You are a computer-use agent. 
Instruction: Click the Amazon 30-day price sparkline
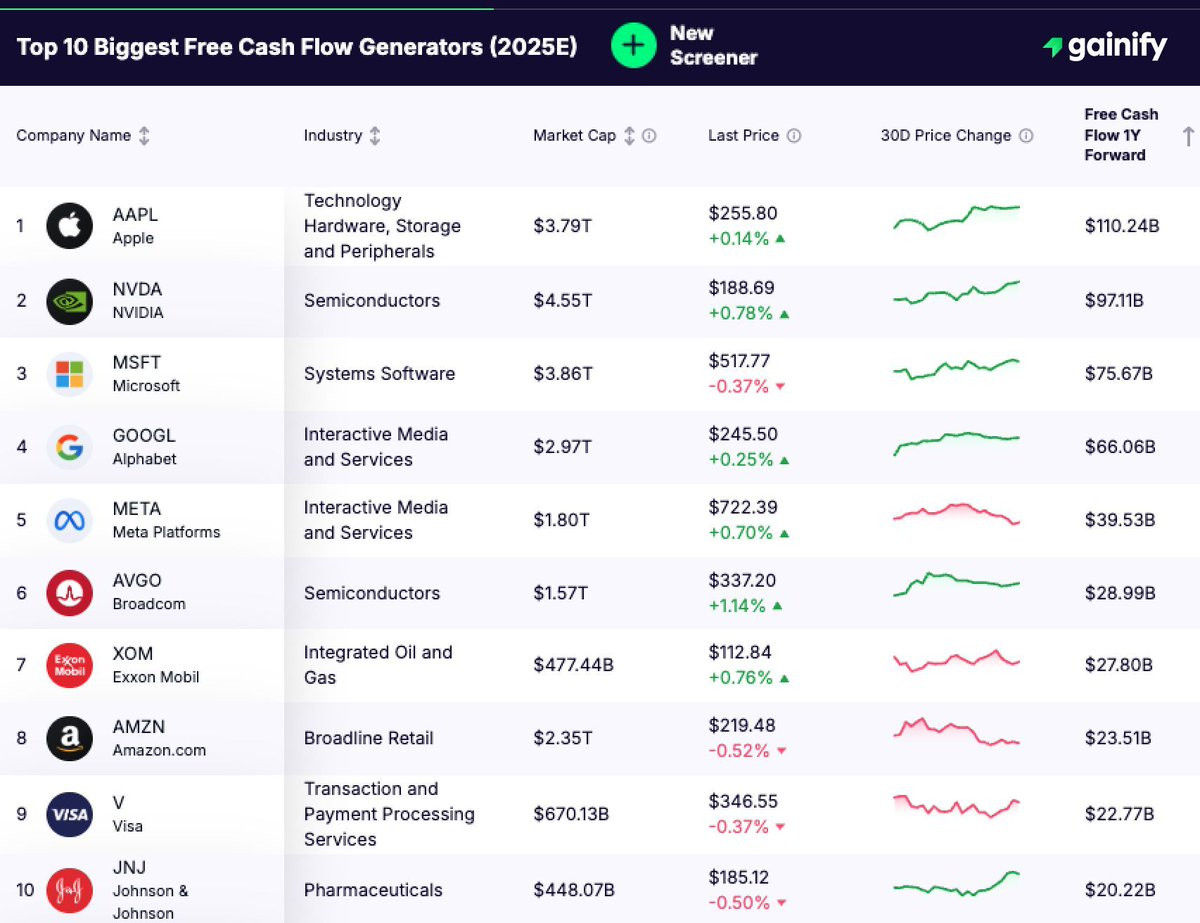[x=956, y=731]
